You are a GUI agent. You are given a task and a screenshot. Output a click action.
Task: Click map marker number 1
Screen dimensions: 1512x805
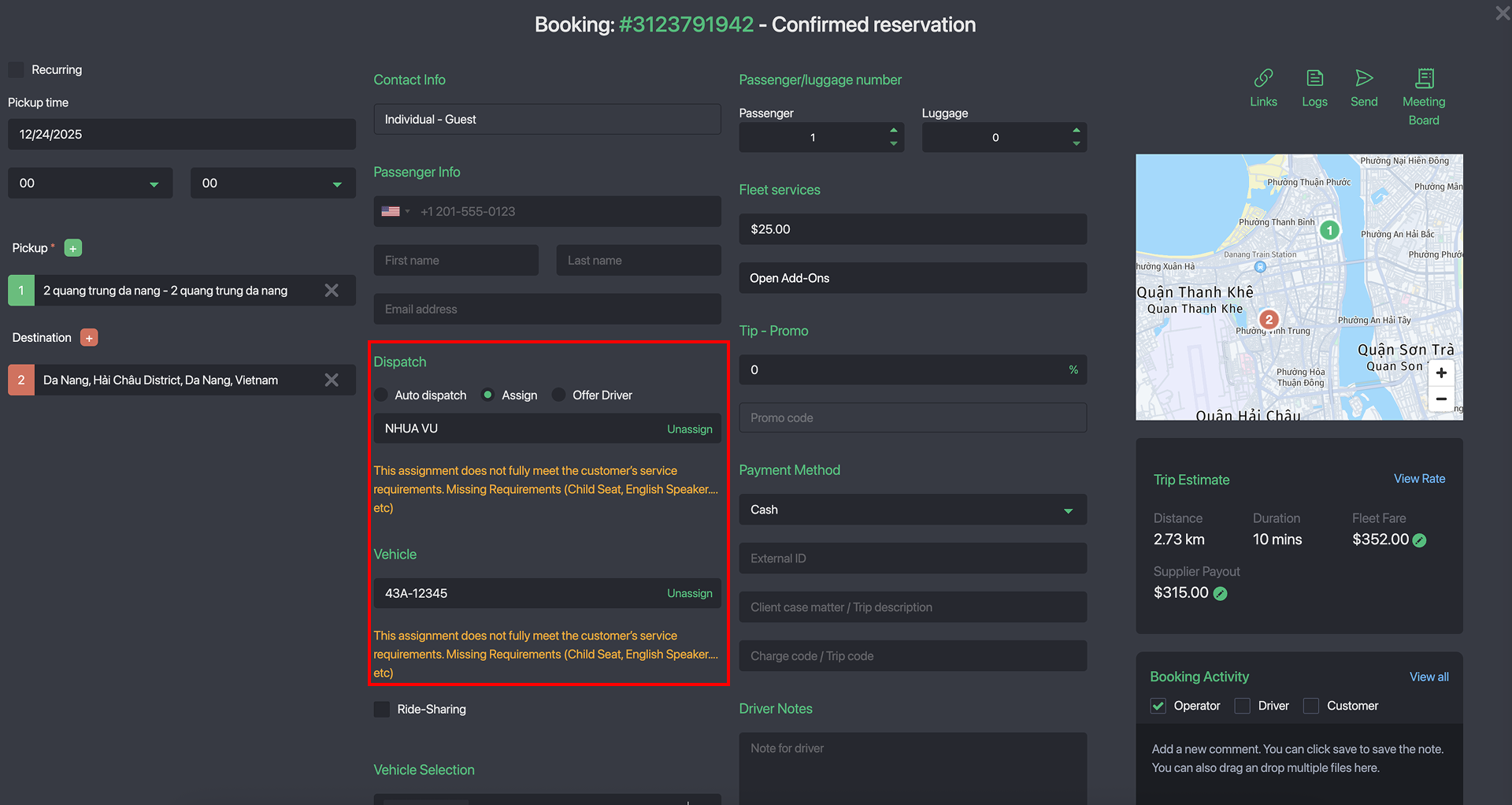point(1329,230)
